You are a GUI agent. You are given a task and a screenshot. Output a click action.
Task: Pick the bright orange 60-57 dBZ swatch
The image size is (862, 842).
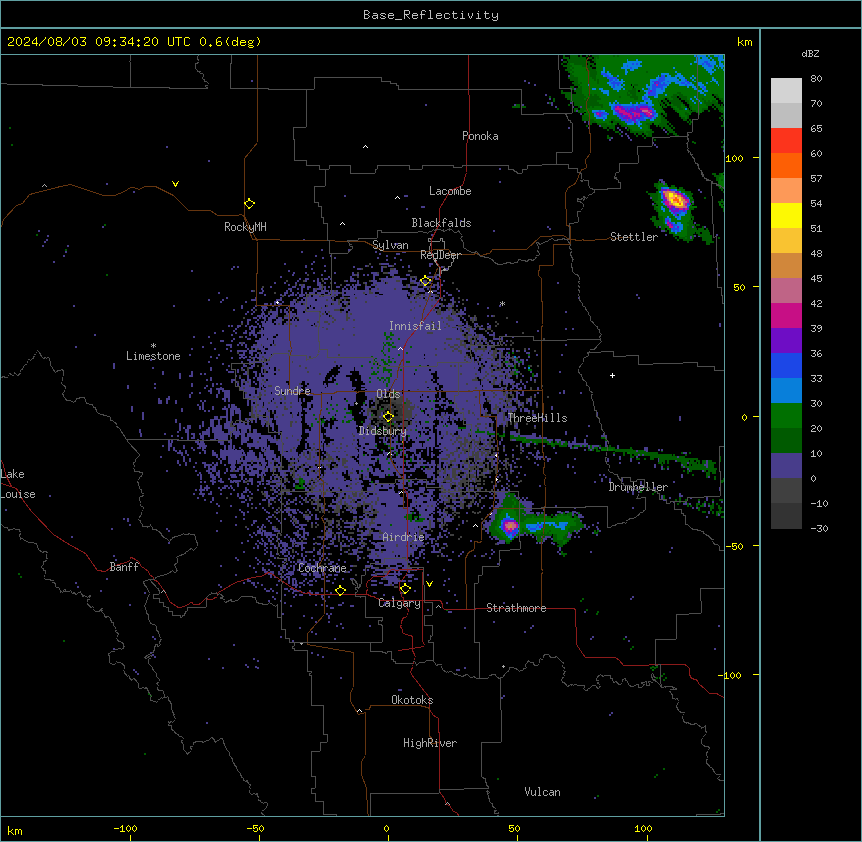pyautogui.click(x=786, y=165)
